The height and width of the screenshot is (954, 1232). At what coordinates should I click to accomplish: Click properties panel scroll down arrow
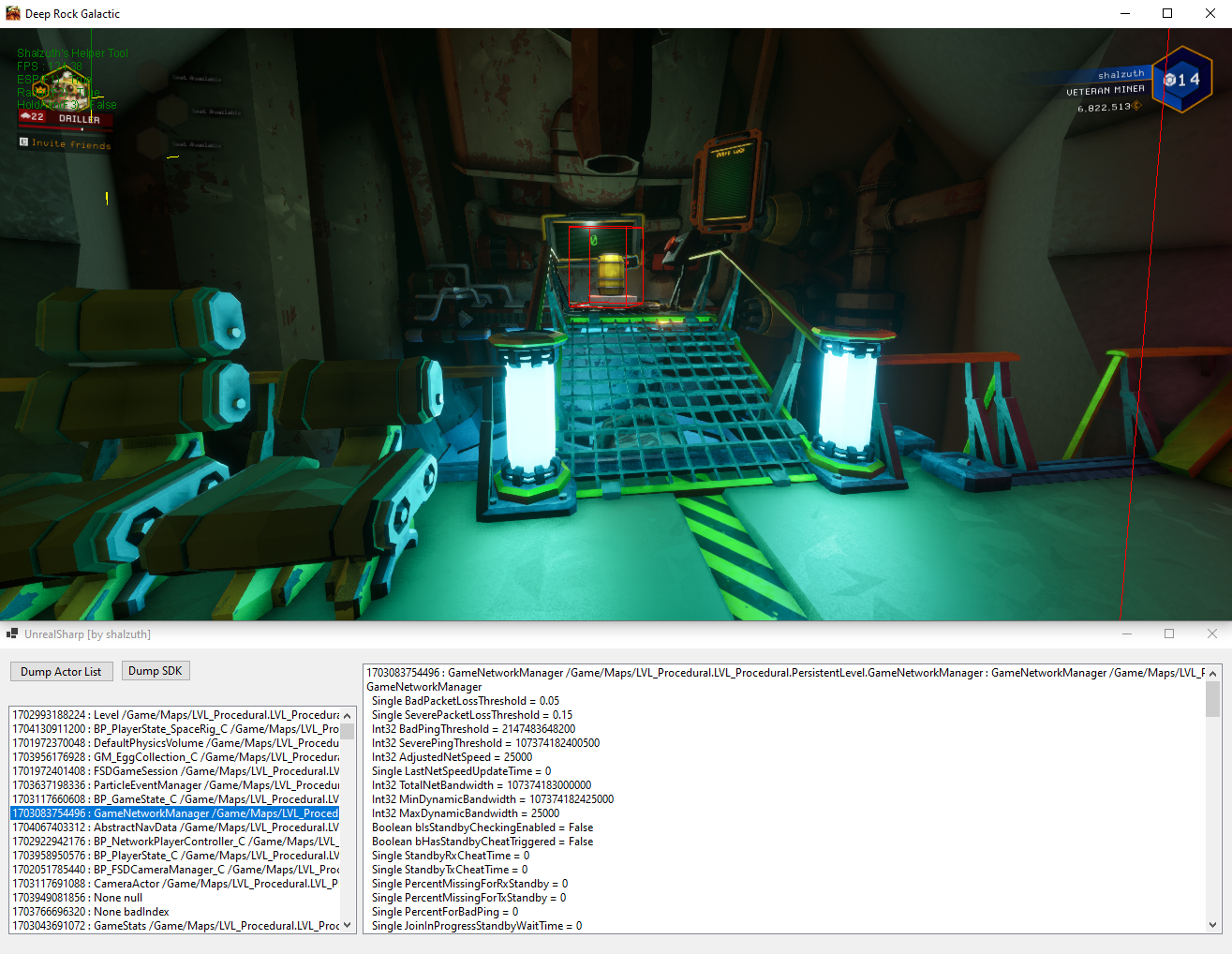[x=1213, y=925]
